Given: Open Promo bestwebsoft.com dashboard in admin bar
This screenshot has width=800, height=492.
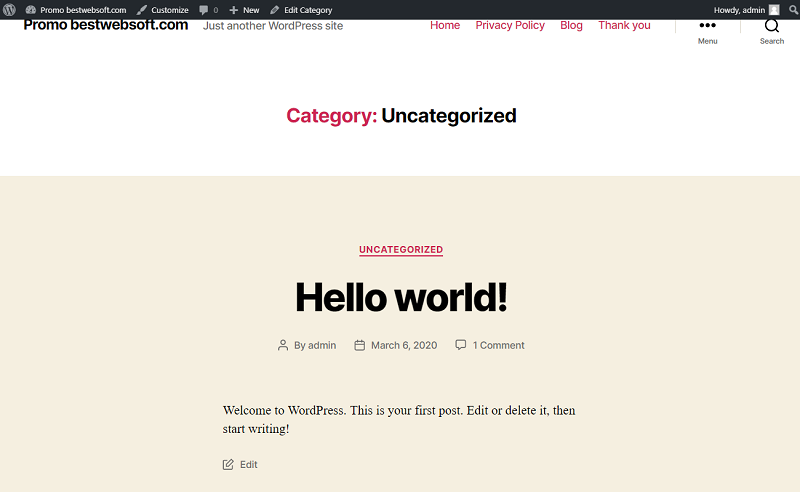Looking at the screenshot, I should pos(76,10).
